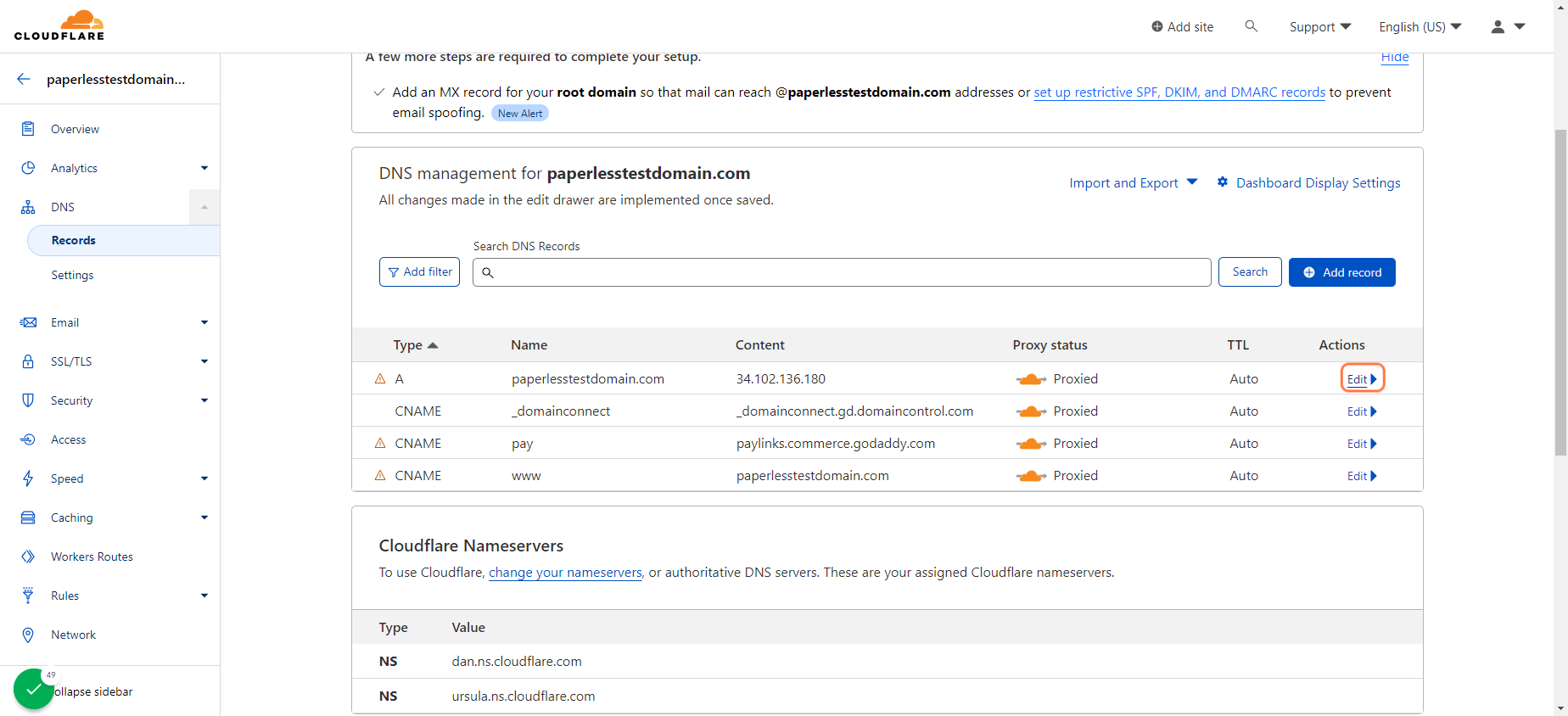The width and height of the screenshot is (1568, 716).
Task: Expand the Analytics submenu arrow
Action: tap(204, 168)
